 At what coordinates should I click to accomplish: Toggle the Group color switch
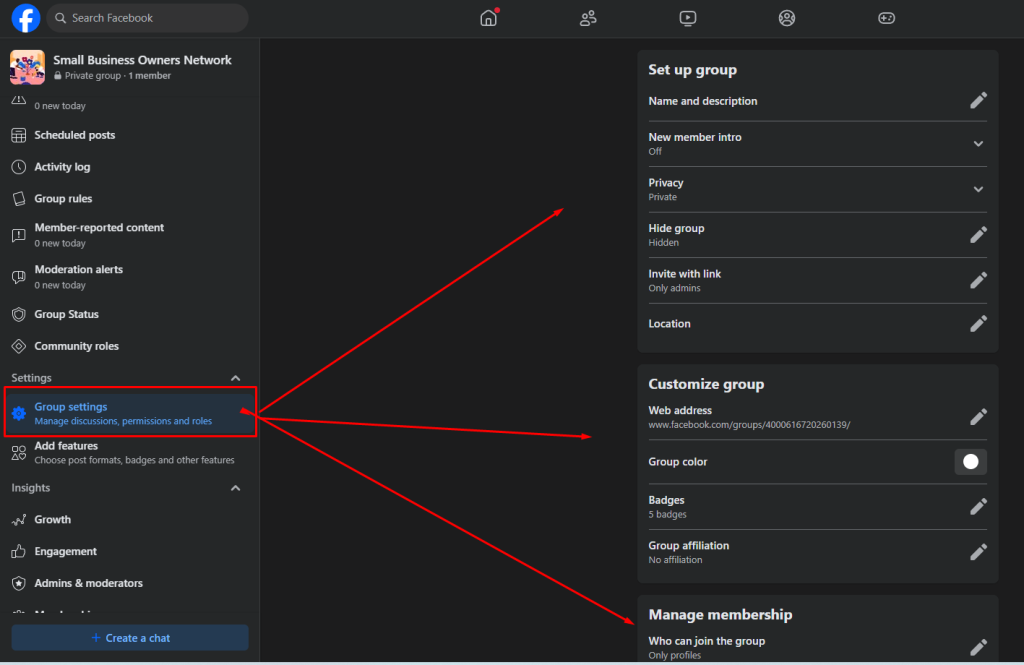click(970, 462)
